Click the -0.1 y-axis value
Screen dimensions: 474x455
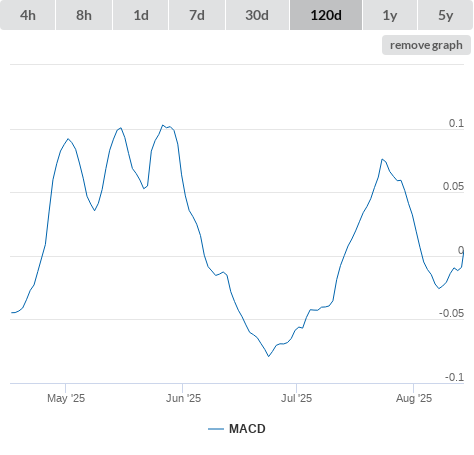[x=454, y=377]
